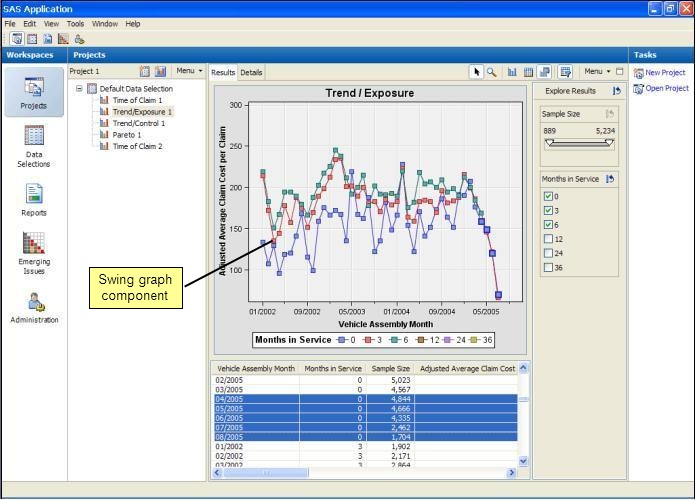Select the magnifier zoom tool
The width and height of the screenshot is (695, 500).
click(492, 72)
